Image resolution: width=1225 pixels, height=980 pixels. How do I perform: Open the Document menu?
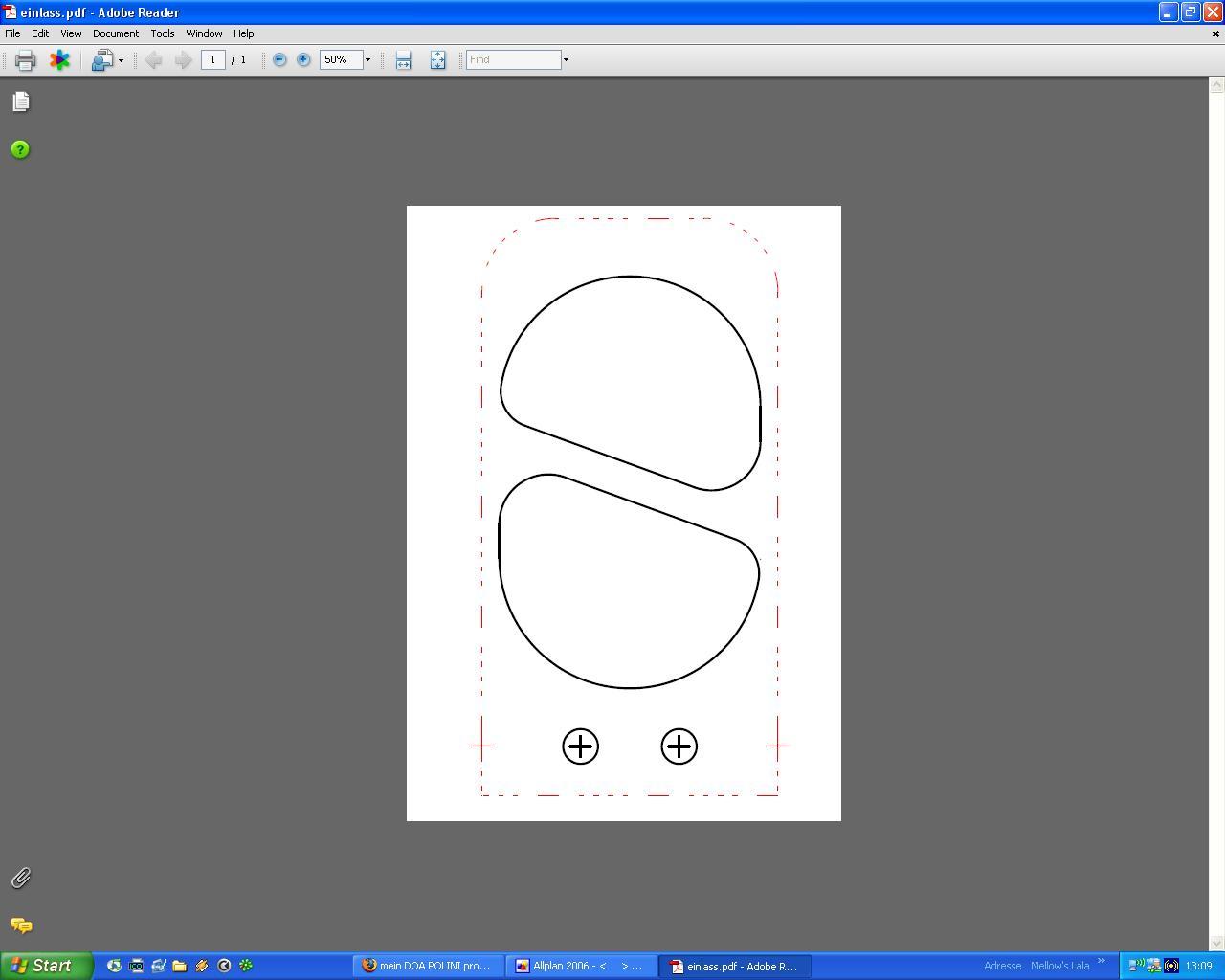(115, 33)
